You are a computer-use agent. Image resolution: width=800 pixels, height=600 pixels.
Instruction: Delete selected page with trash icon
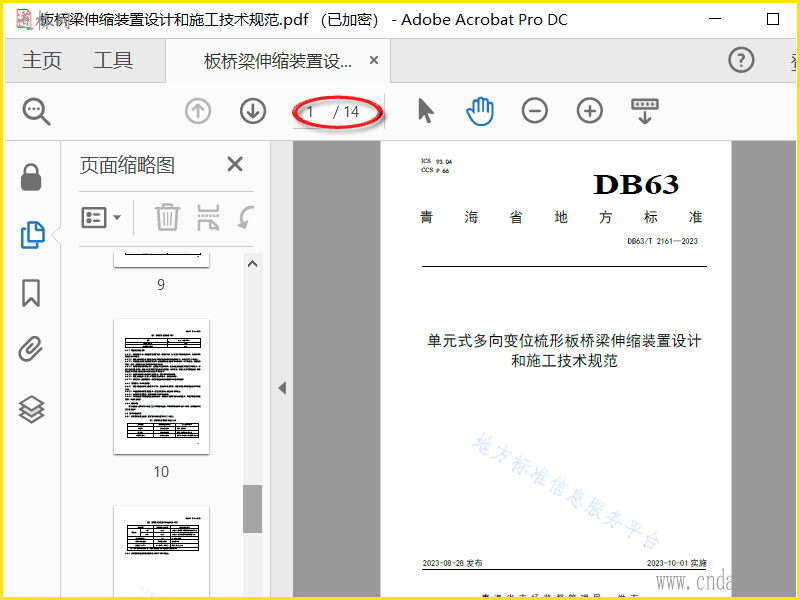pos(167,217)
